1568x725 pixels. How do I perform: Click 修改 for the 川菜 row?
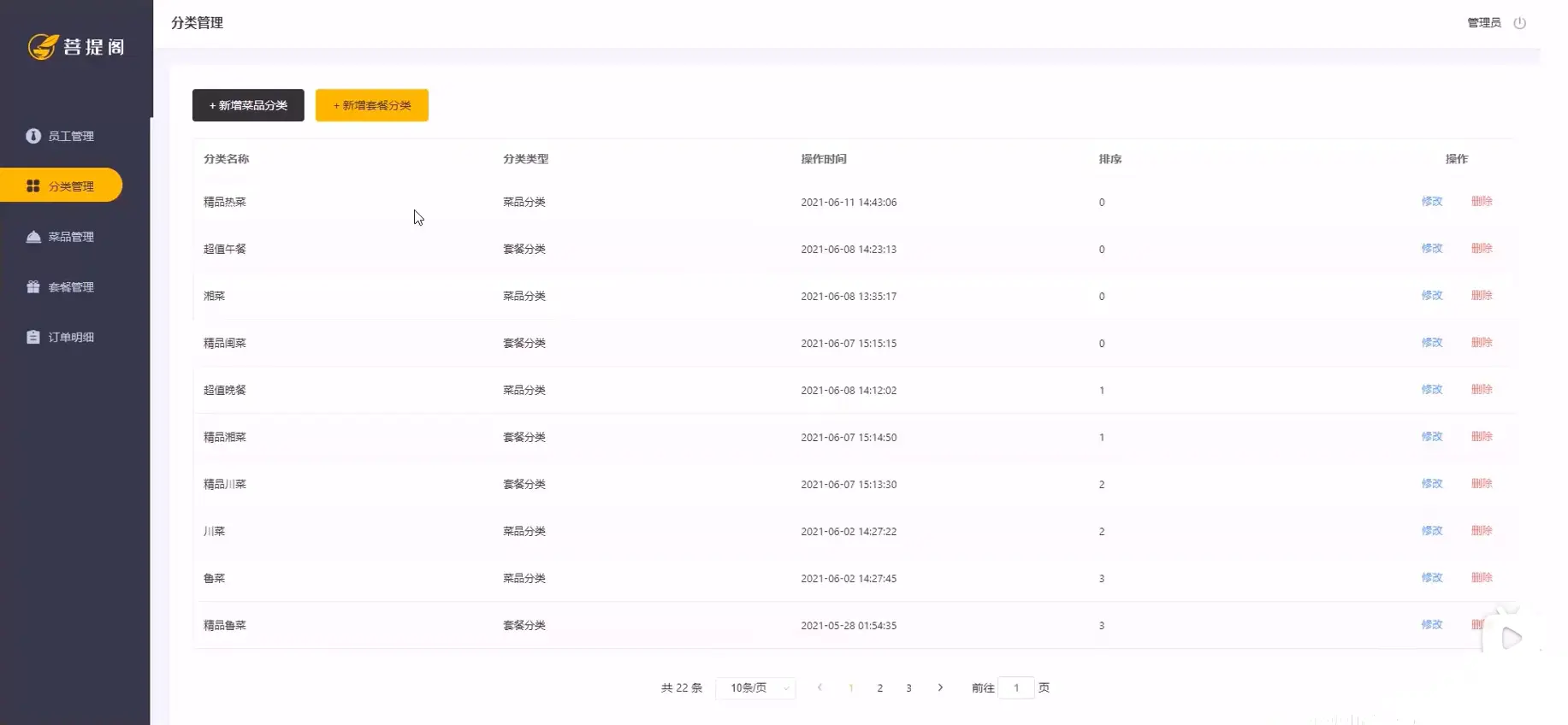coord(1432,531)
